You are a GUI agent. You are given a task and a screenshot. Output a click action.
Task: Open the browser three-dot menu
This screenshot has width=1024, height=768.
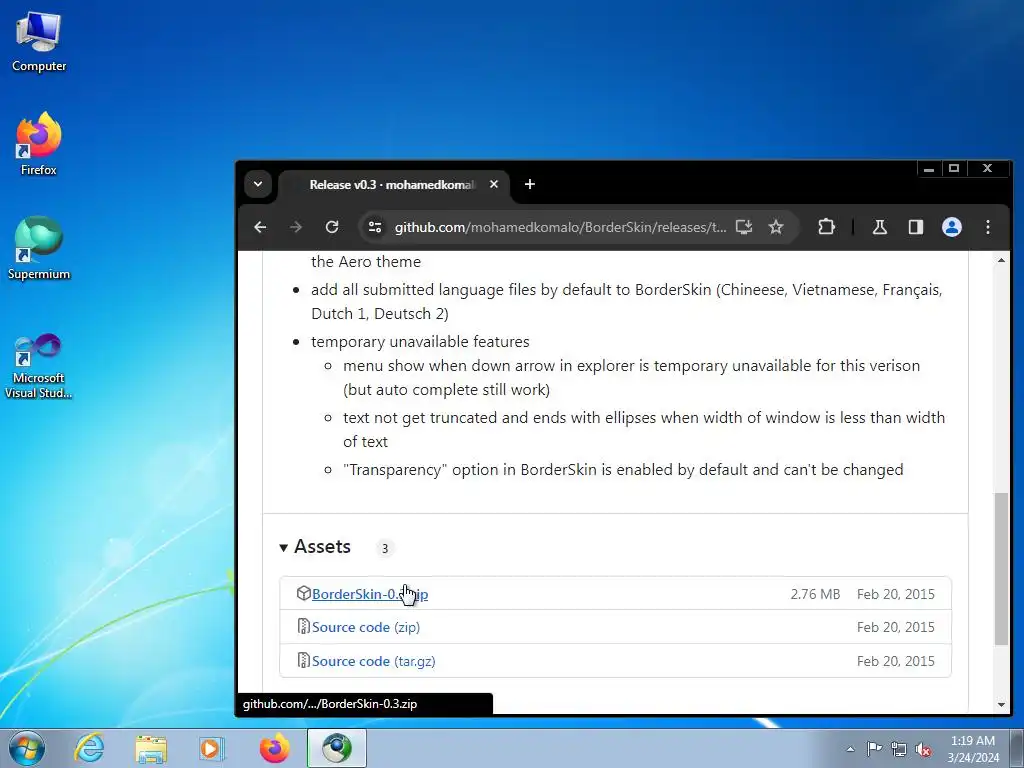coord(987,227)
